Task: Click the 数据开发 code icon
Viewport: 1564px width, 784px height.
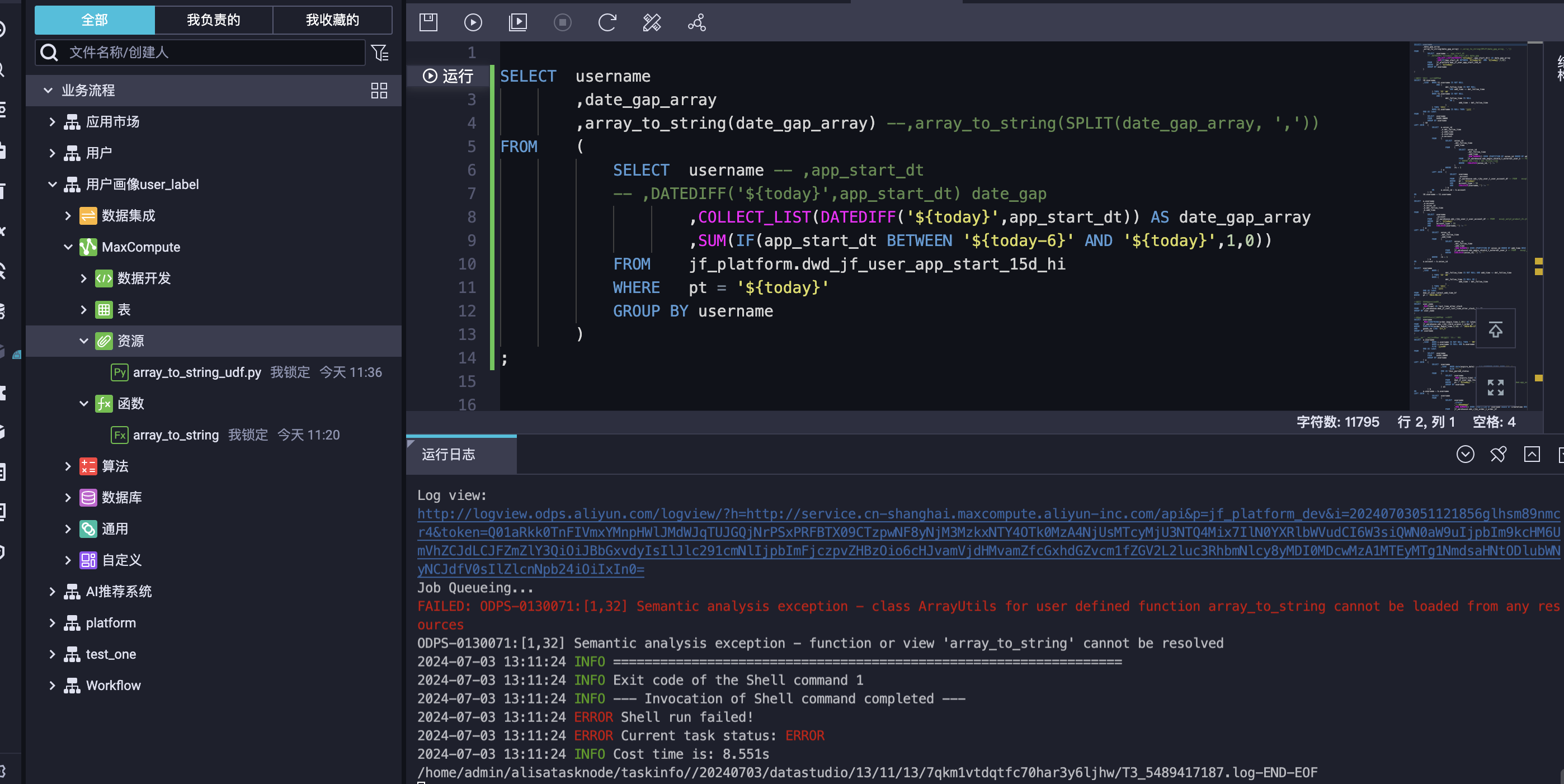Action: point(104,278)
